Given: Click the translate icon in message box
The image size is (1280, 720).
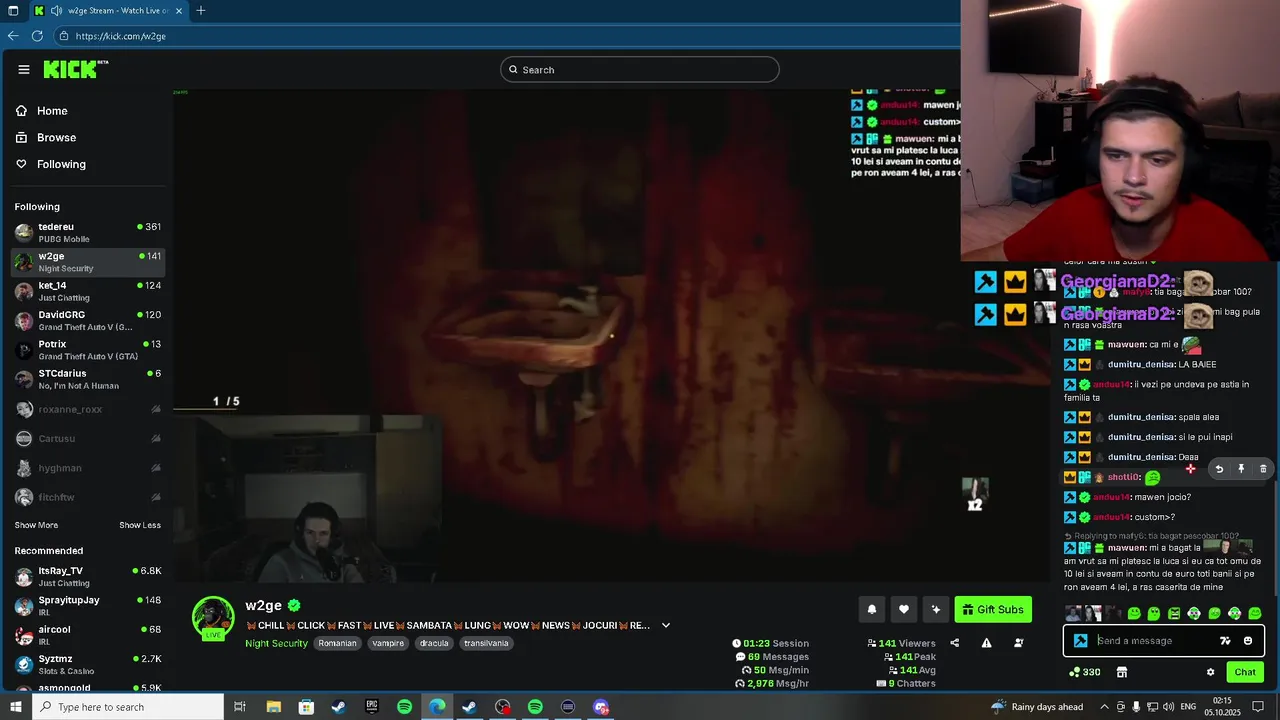Looking at the screenshot, I should pos(1225,641).
